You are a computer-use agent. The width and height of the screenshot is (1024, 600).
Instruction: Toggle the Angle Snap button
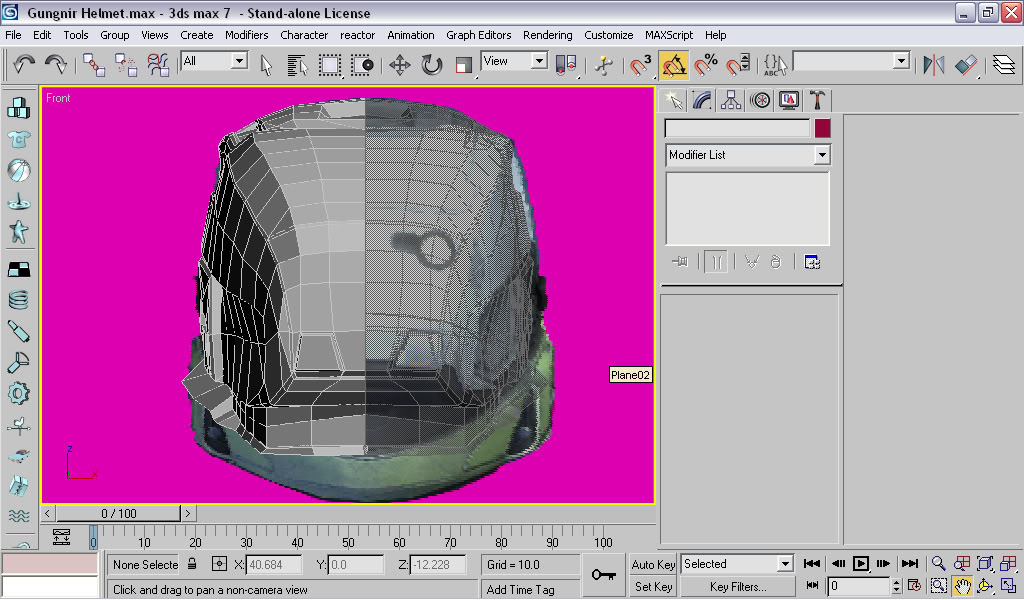coord(674,65)
